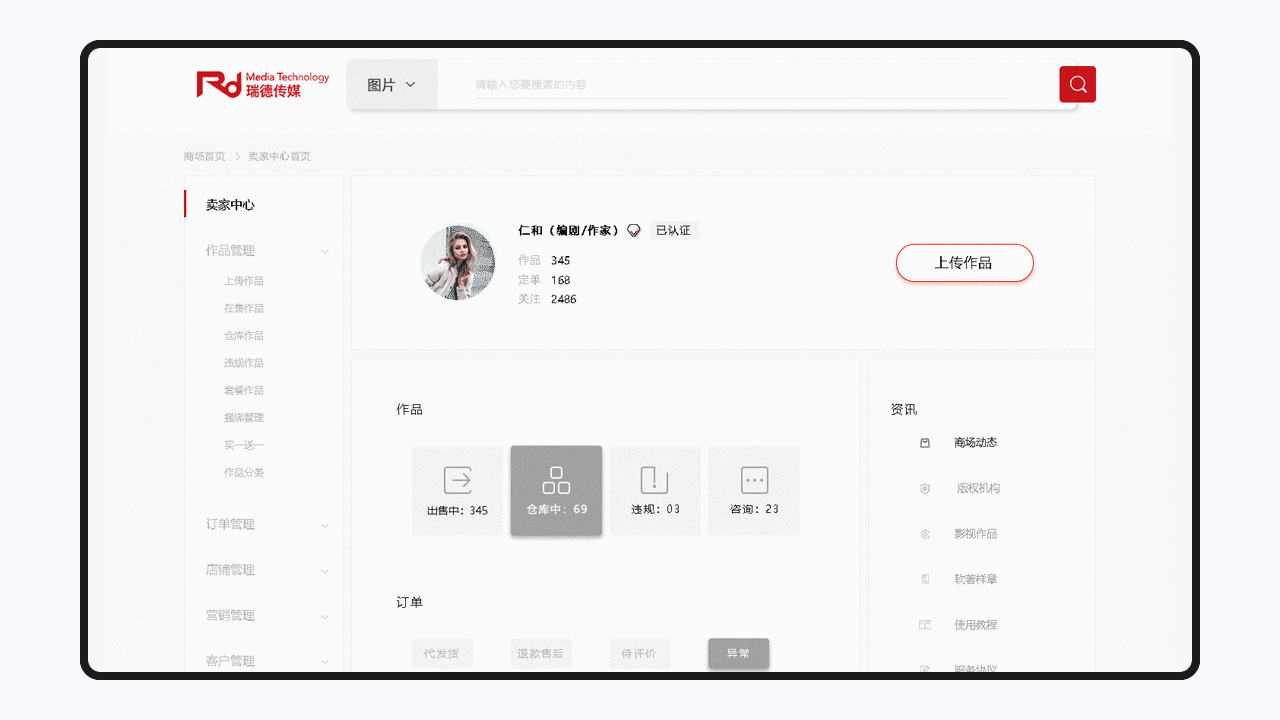
Task: Expand the 营销管理 section chevron
Action: point(324,616)
